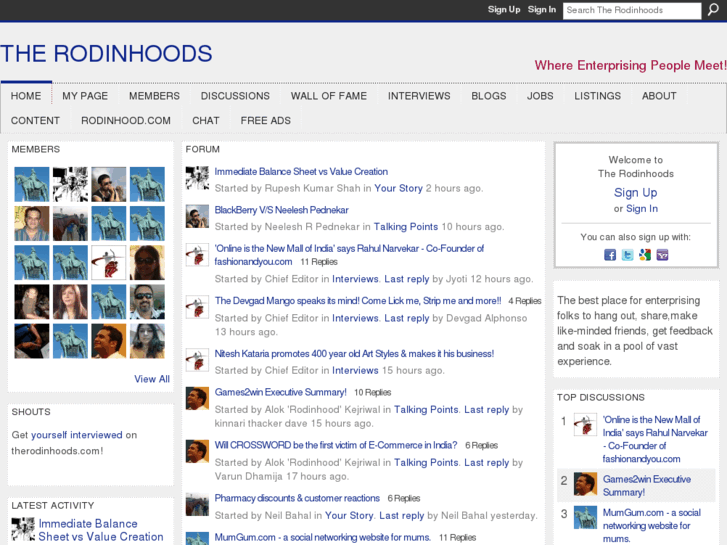
Task: Click avatar in Latest Activity section
Action: point(23,529)
